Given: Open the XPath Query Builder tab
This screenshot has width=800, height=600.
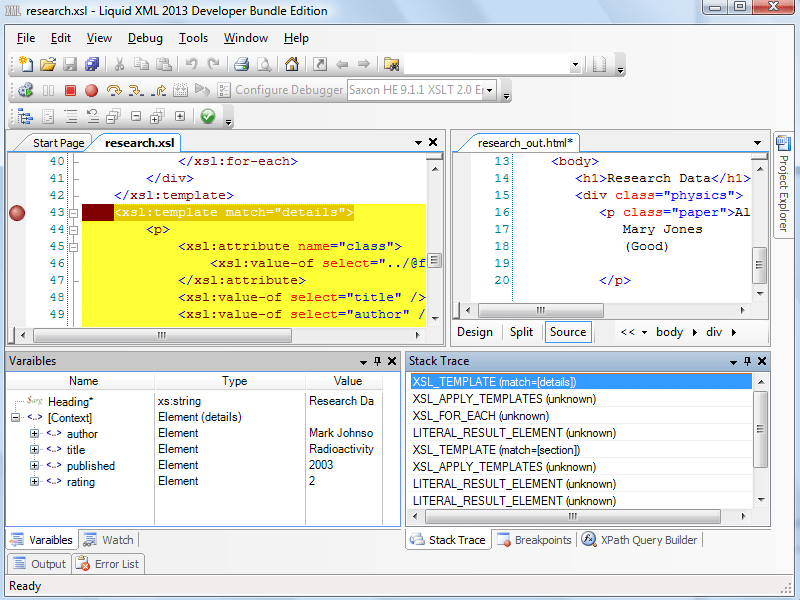Looking at the screenshot, I should (x=640, y=540).
